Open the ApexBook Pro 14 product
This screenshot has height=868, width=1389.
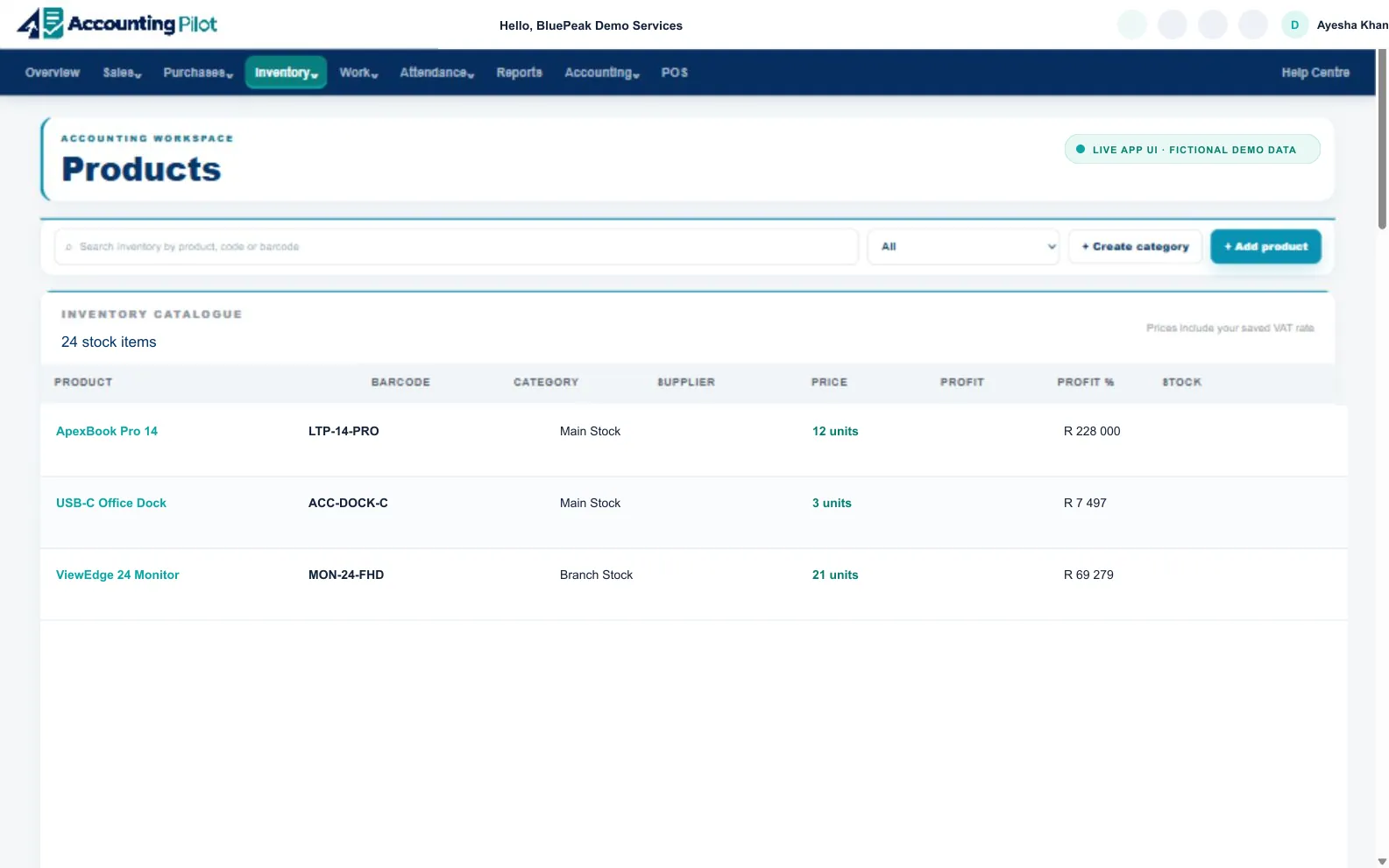pos(107,431)
